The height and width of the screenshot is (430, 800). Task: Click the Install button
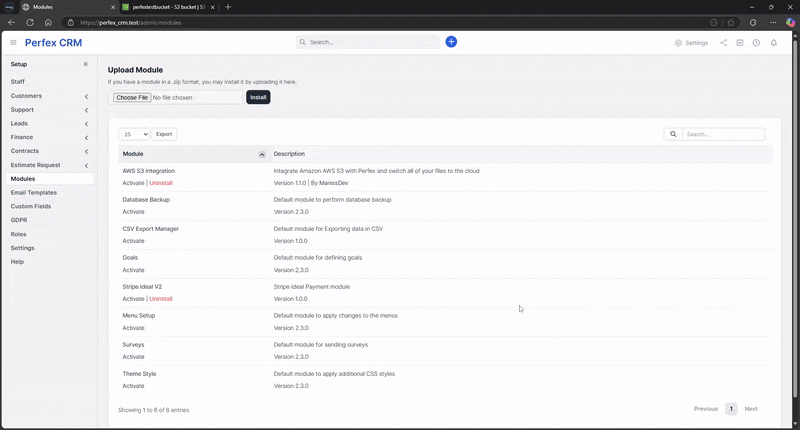click(258, 97)
